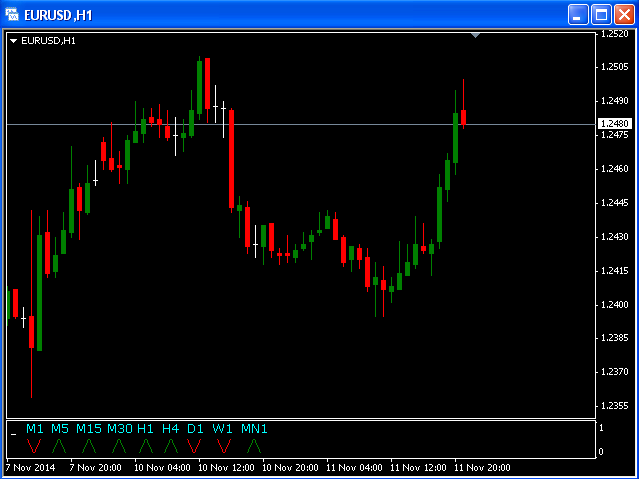Click the 1.2370 price scale label
The height and width of the screenshot is (480, 640).
pos(615,372)
